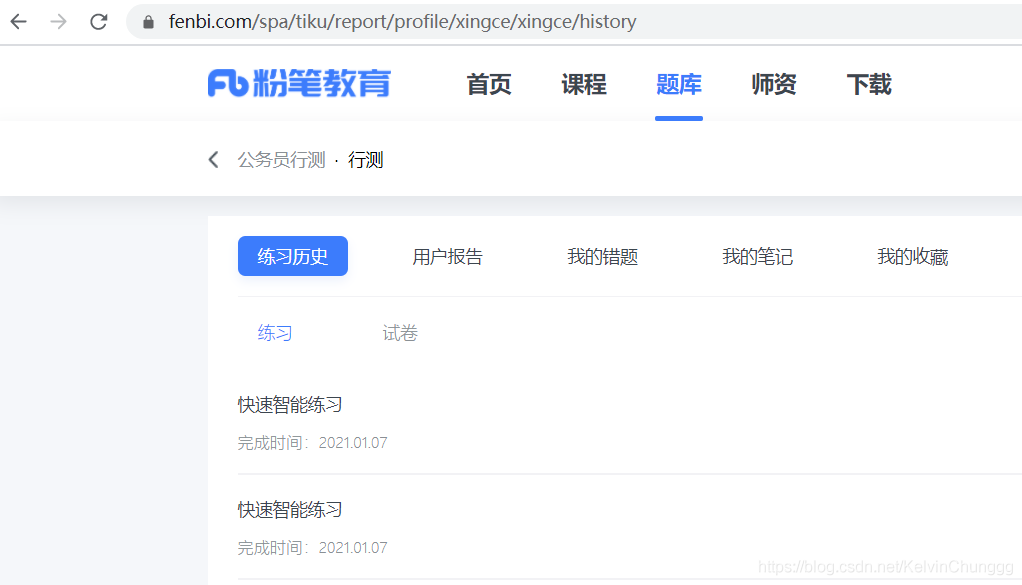Open the 师资 navigation item

pyautogui.click(x=773, y=85)
